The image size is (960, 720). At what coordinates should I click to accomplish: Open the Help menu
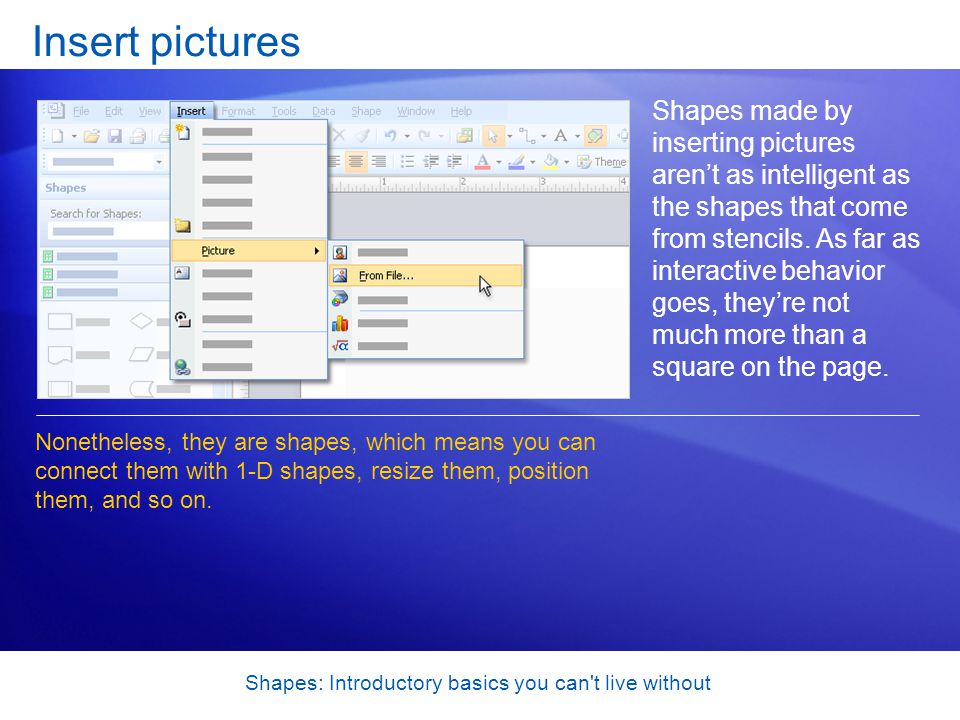click(461, 111)
